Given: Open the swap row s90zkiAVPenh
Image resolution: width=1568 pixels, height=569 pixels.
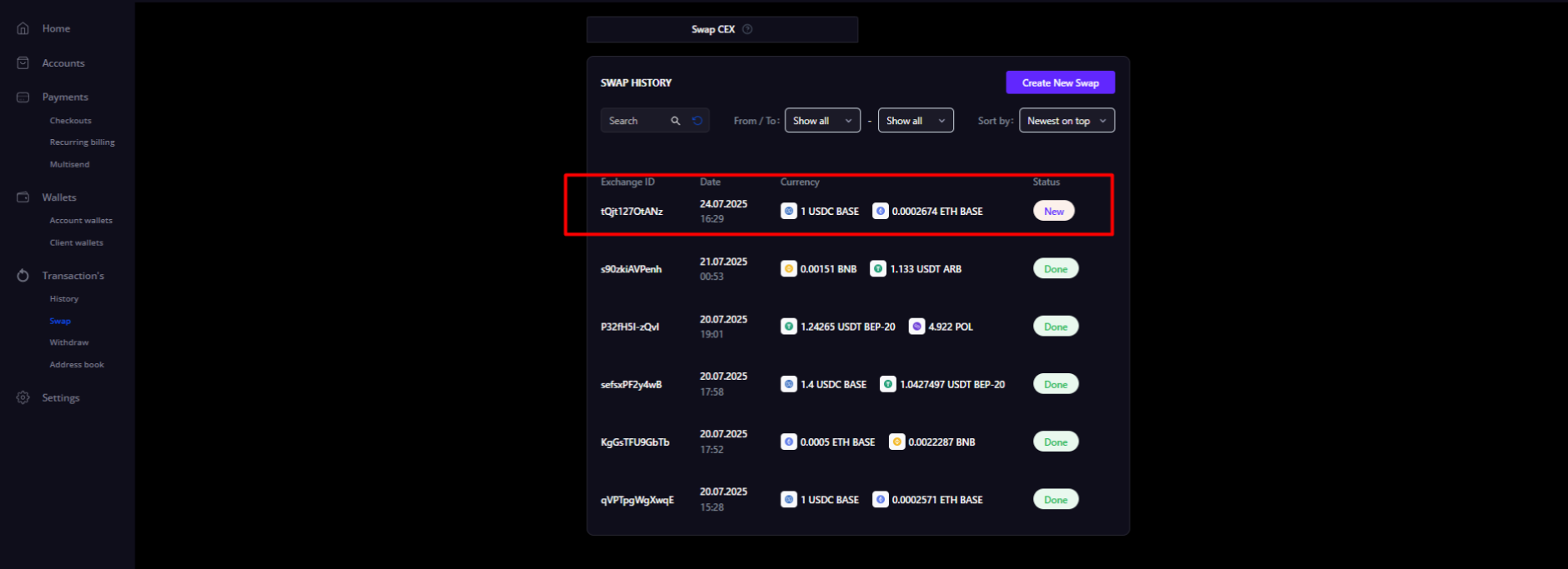Looking at the screenshot, I should pos(631,269).
